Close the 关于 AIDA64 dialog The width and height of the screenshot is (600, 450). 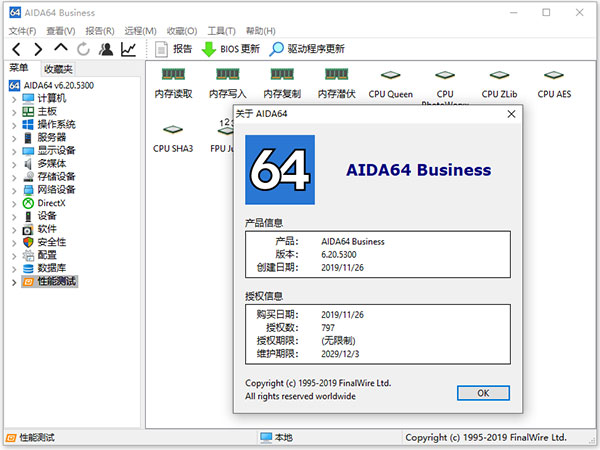511,114
